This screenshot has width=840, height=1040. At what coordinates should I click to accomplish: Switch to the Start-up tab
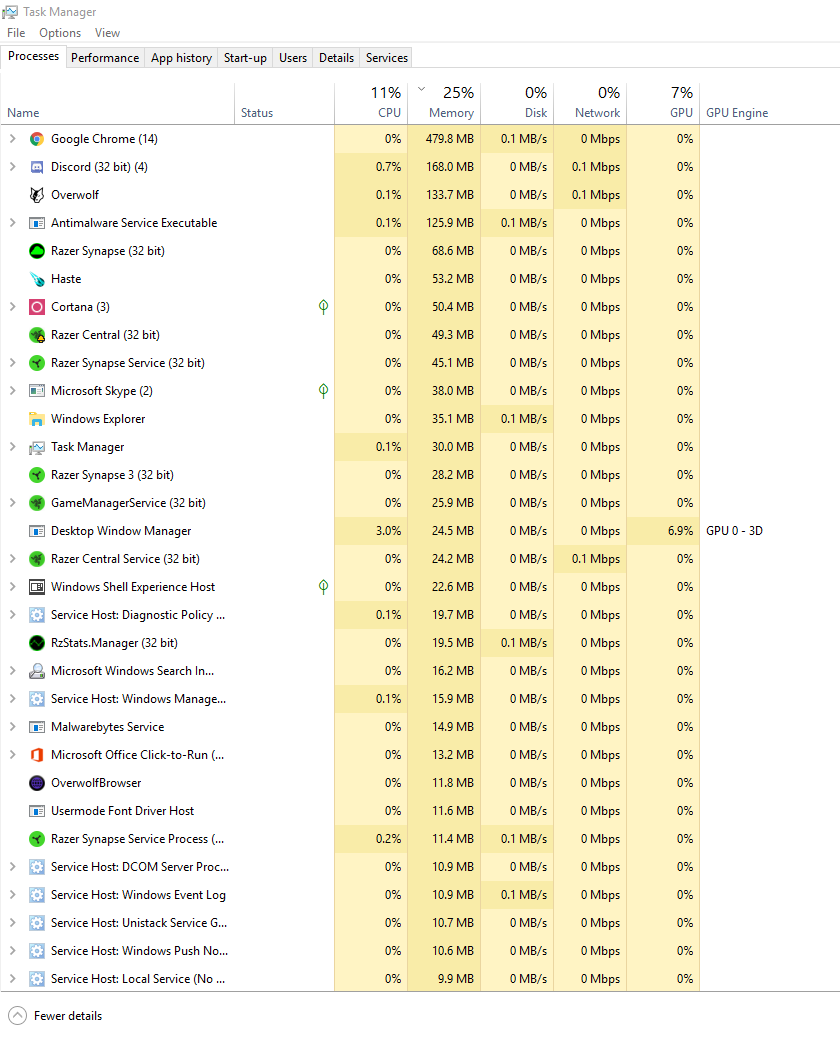tap(245, 58)
